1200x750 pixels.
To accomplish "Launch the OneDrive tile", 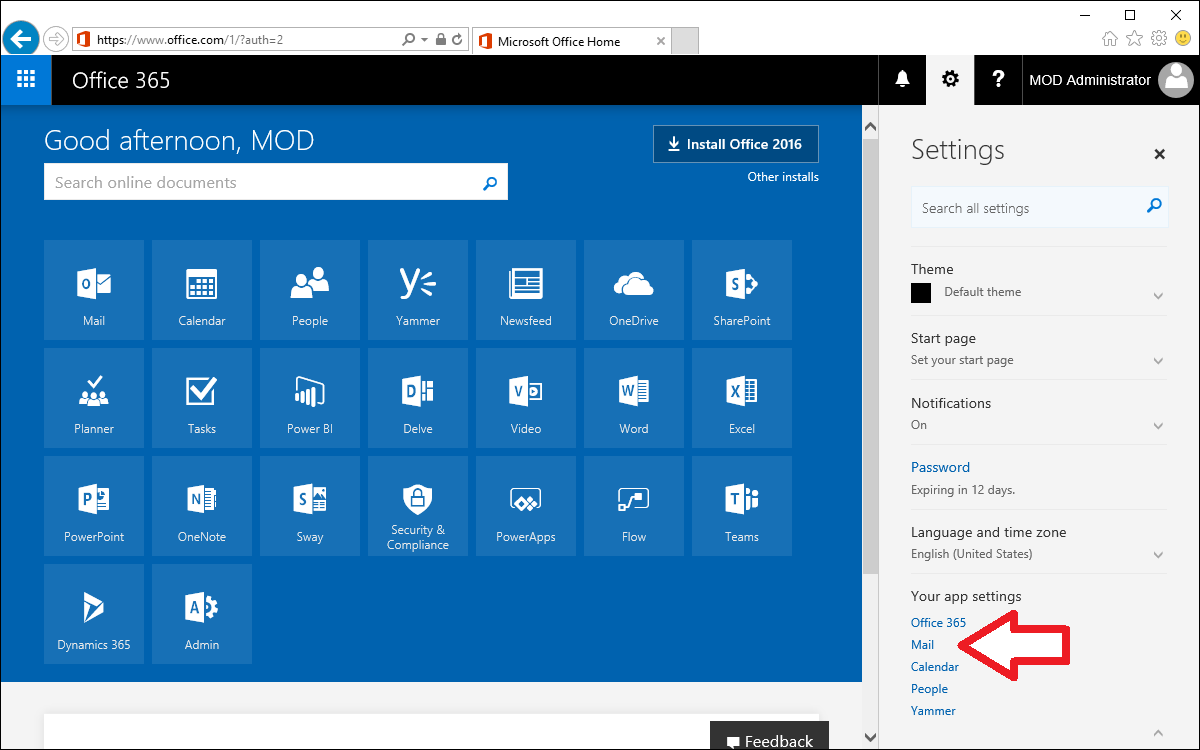I will click(x=634, y=290).
